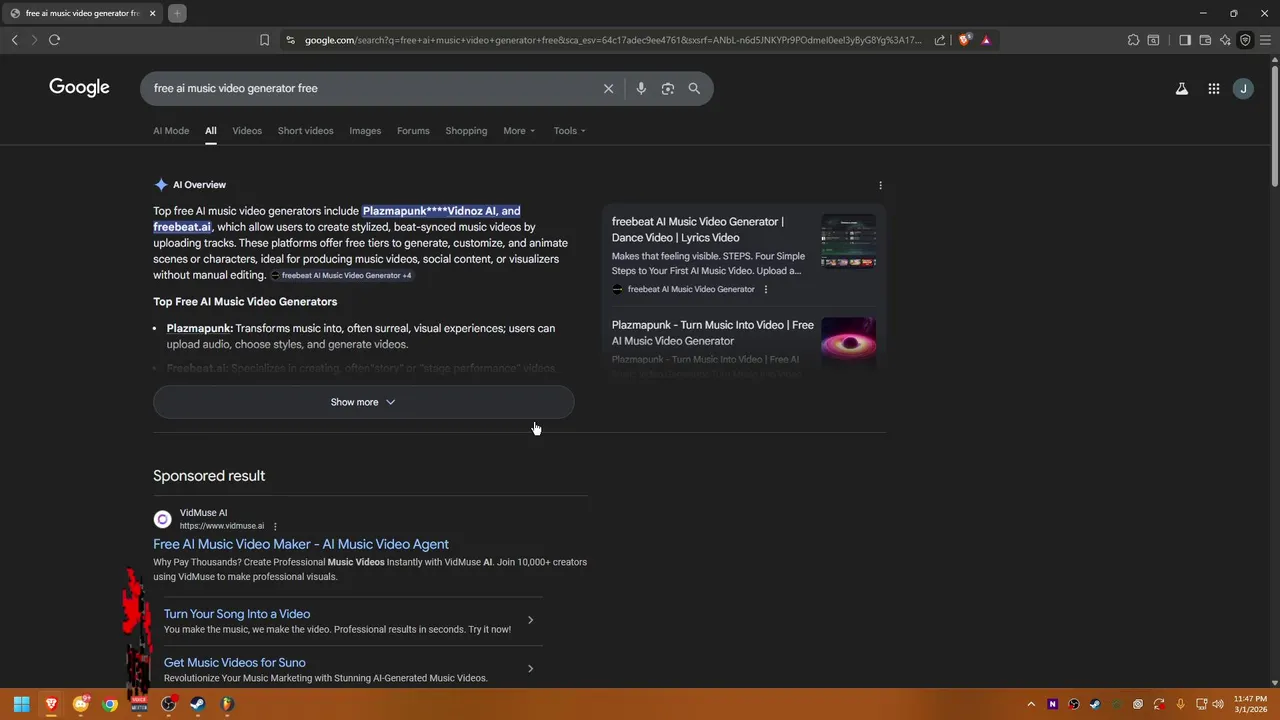
Task: Submit search with magnifier icon
Action: tap(694, 88)
